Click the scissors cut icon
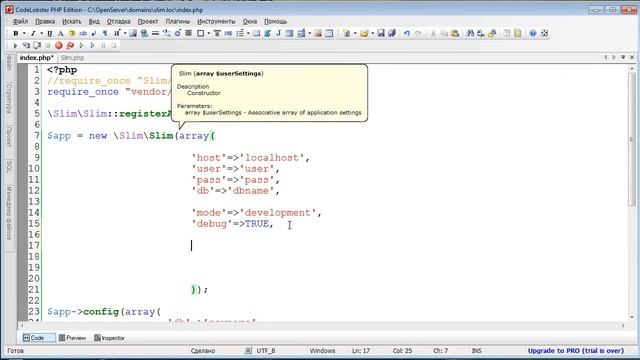This screenshot has width=640, height=360. pos(433,33)
